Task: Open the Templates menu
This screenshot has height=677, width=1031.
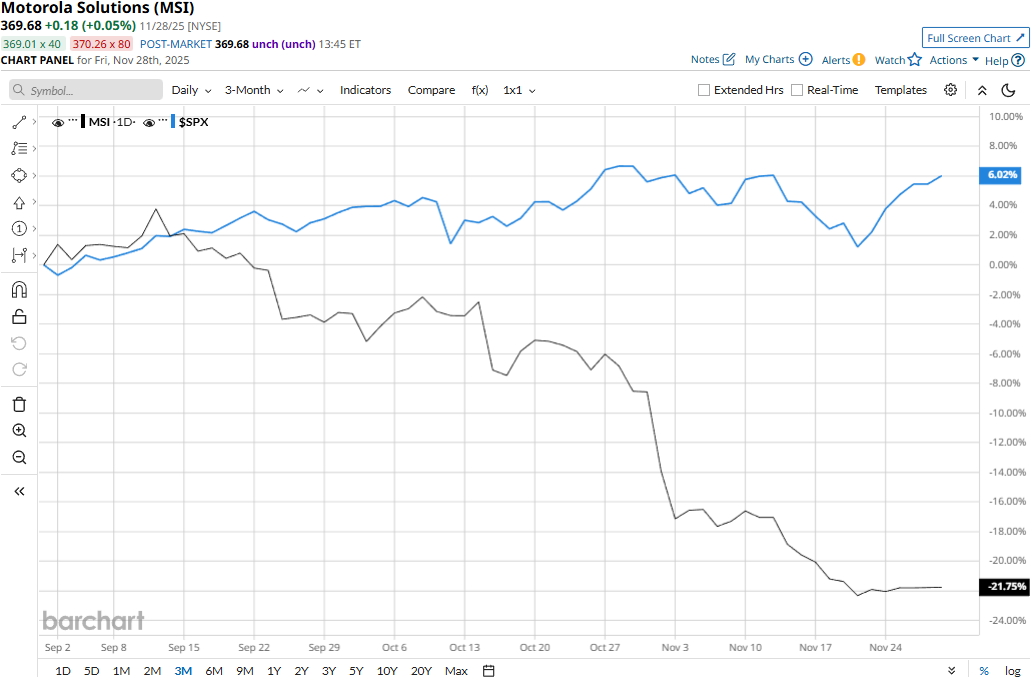Action: coord(901,90)
